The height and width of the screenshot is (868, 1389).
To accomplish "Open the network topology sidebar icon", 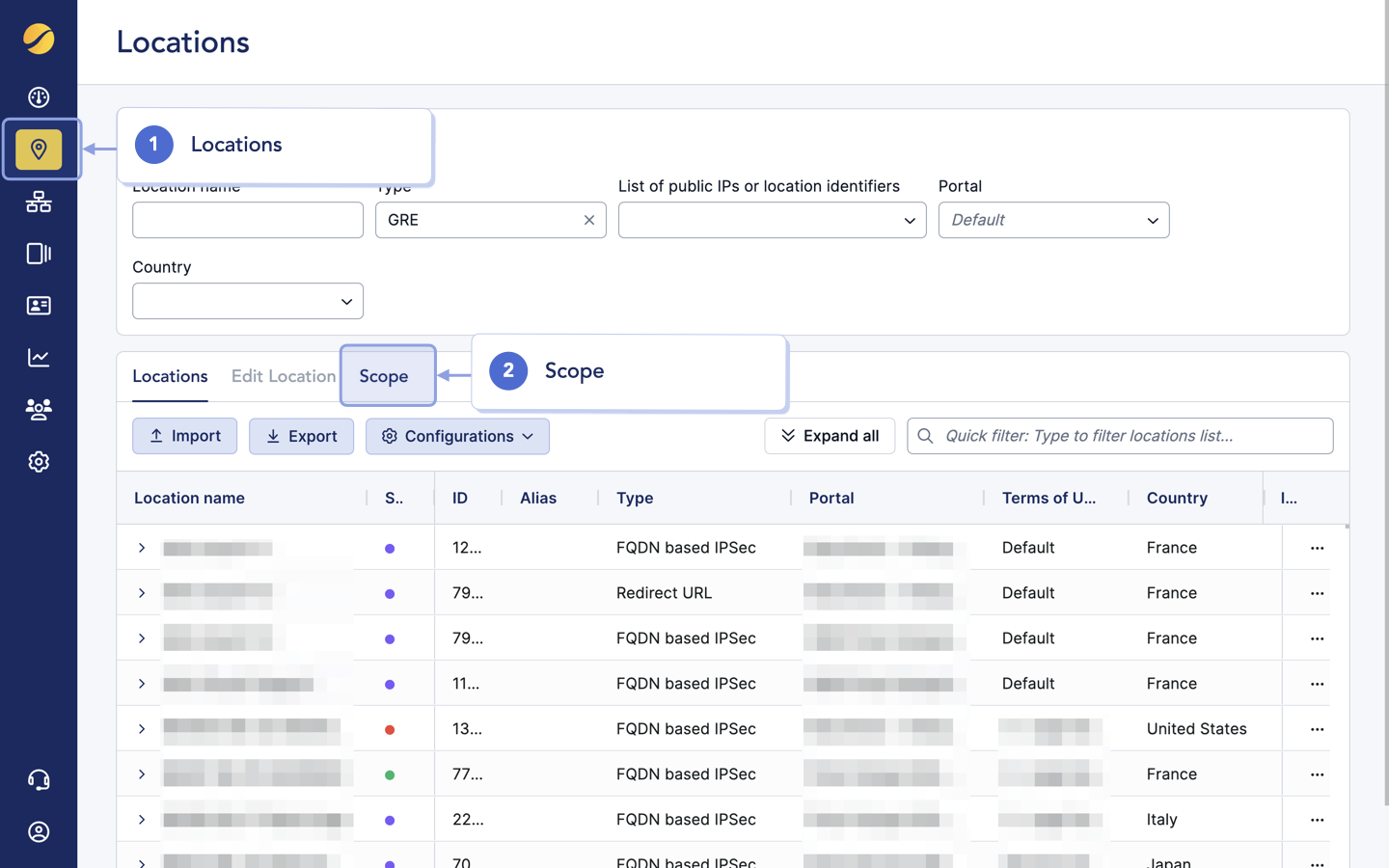I will (x=39, y=202).
